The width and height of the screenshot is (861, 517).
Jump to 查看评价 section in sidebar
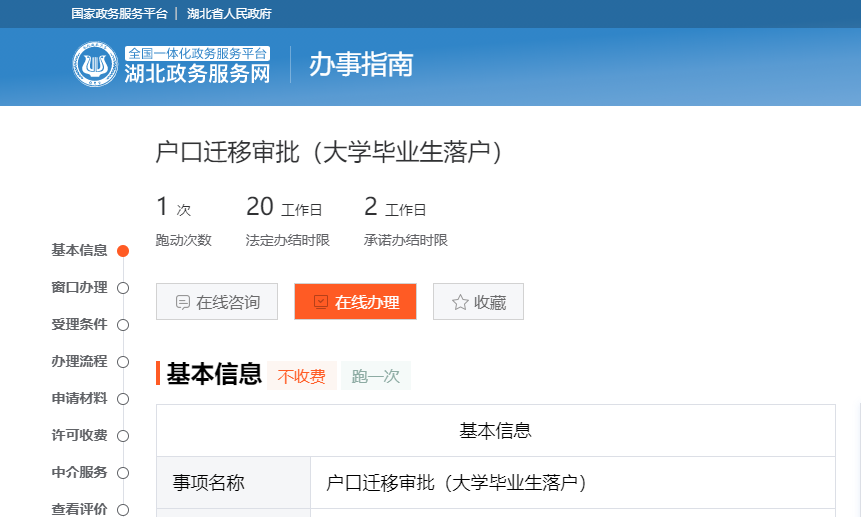click(x=79, y=509)
